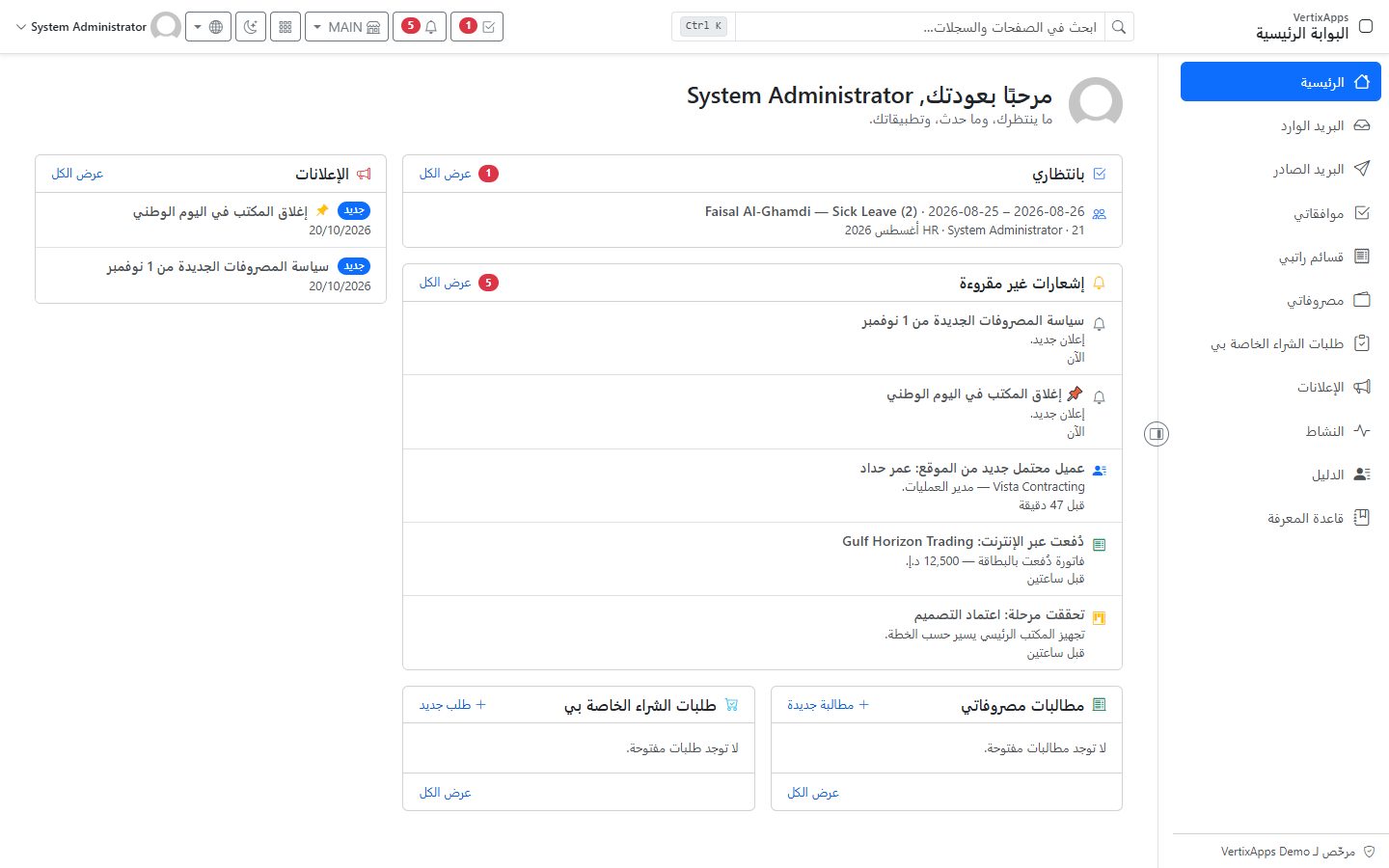Click the search magnifier icon

pos(1119,27)
